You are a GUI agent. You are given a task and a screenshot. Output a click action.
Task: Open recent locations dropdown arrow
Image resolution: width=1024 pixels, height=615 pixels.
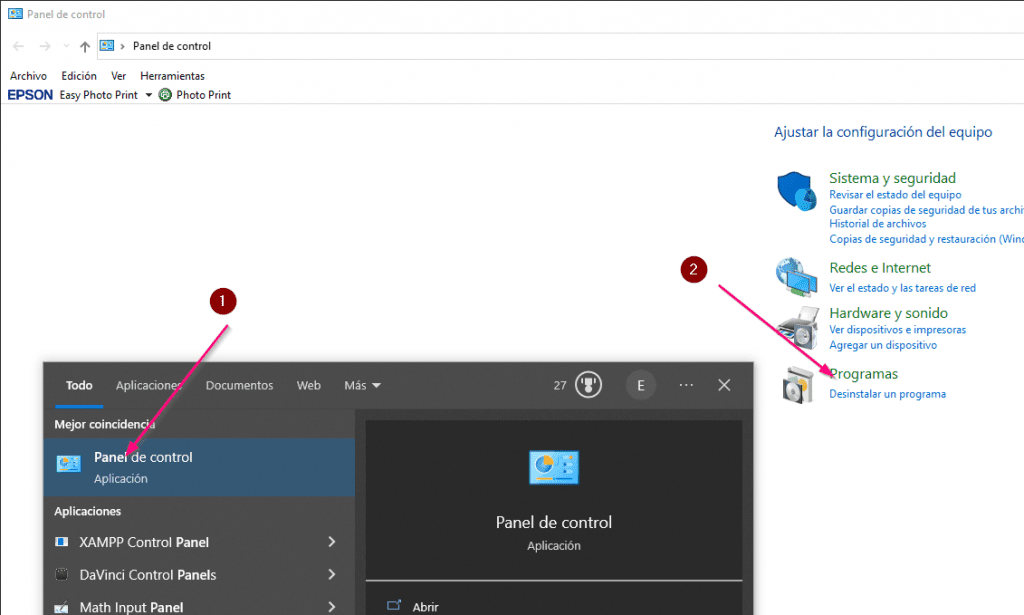pos(66,46)
